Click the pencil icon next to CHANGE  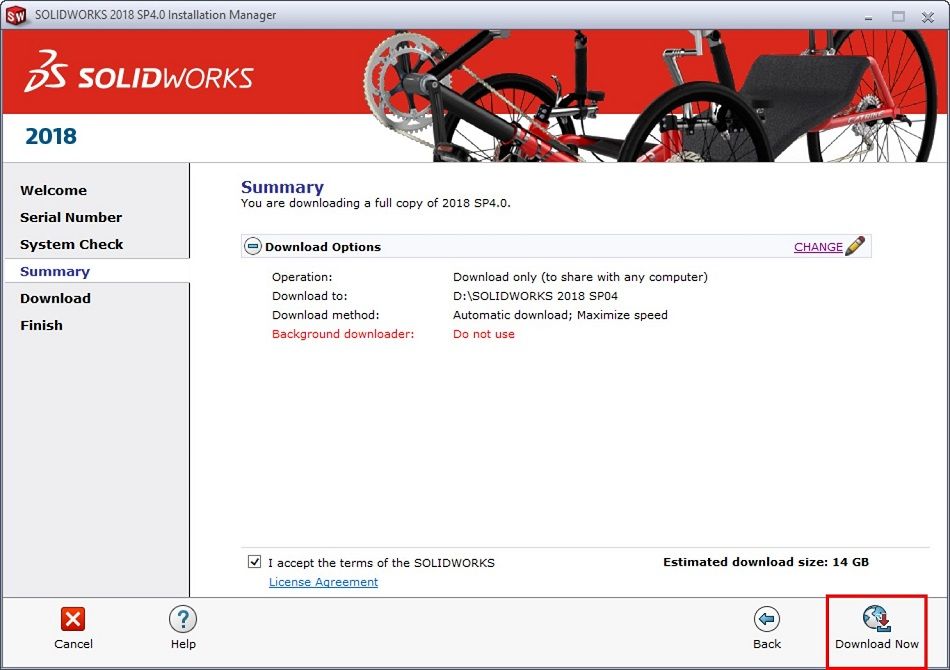click(856, 245)
